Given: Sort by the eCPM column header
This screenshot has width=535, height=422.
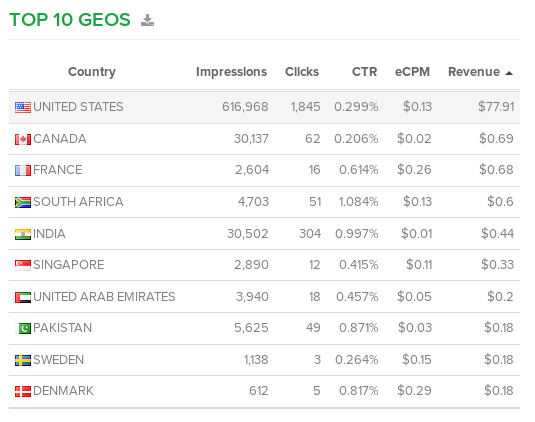Looking at the screenshot, I should [412, 72].
